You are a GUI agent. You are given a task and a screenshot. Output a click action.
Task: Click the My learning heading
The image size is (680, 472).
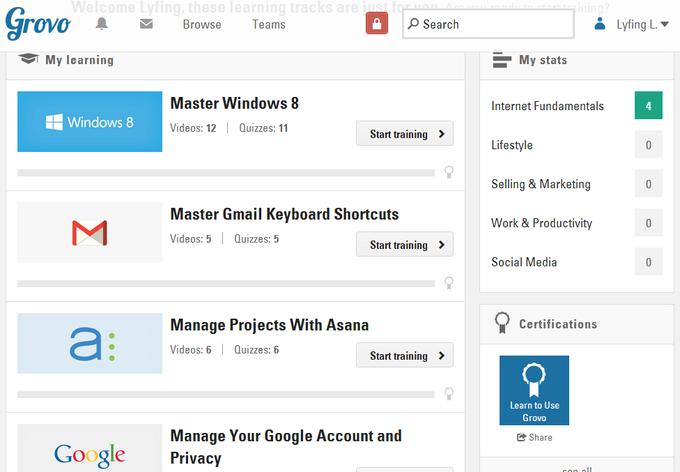pos(79,60)
